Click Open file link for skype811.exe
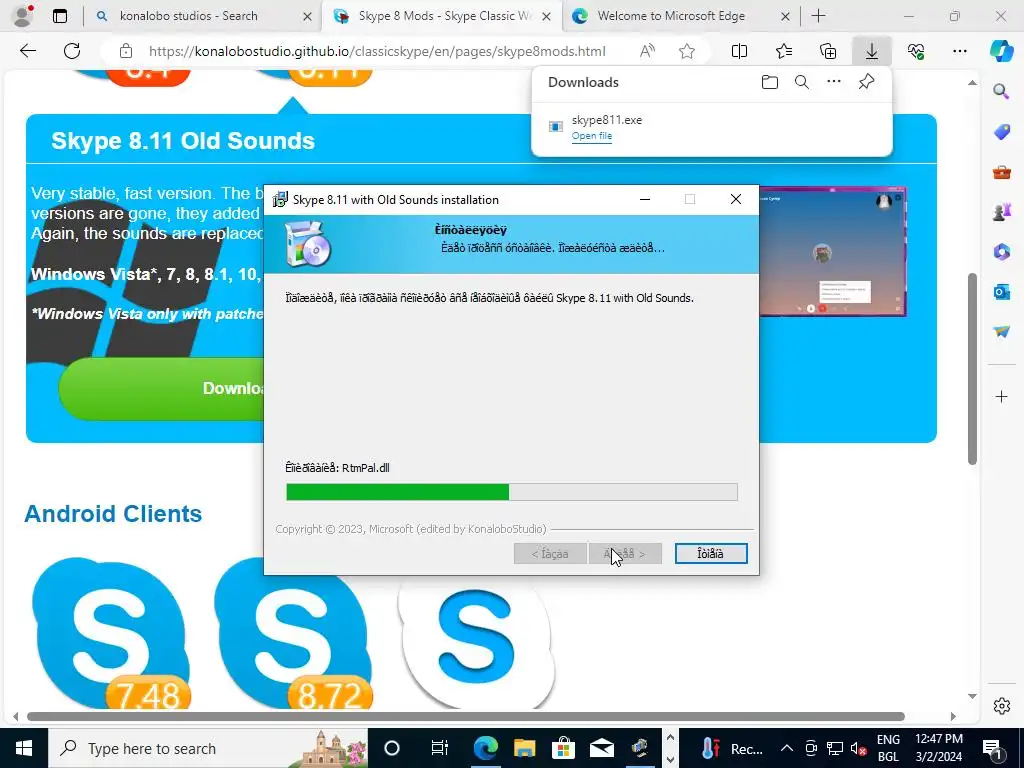The width and height of the screenshot is (1024, 768). click(592, 136)
